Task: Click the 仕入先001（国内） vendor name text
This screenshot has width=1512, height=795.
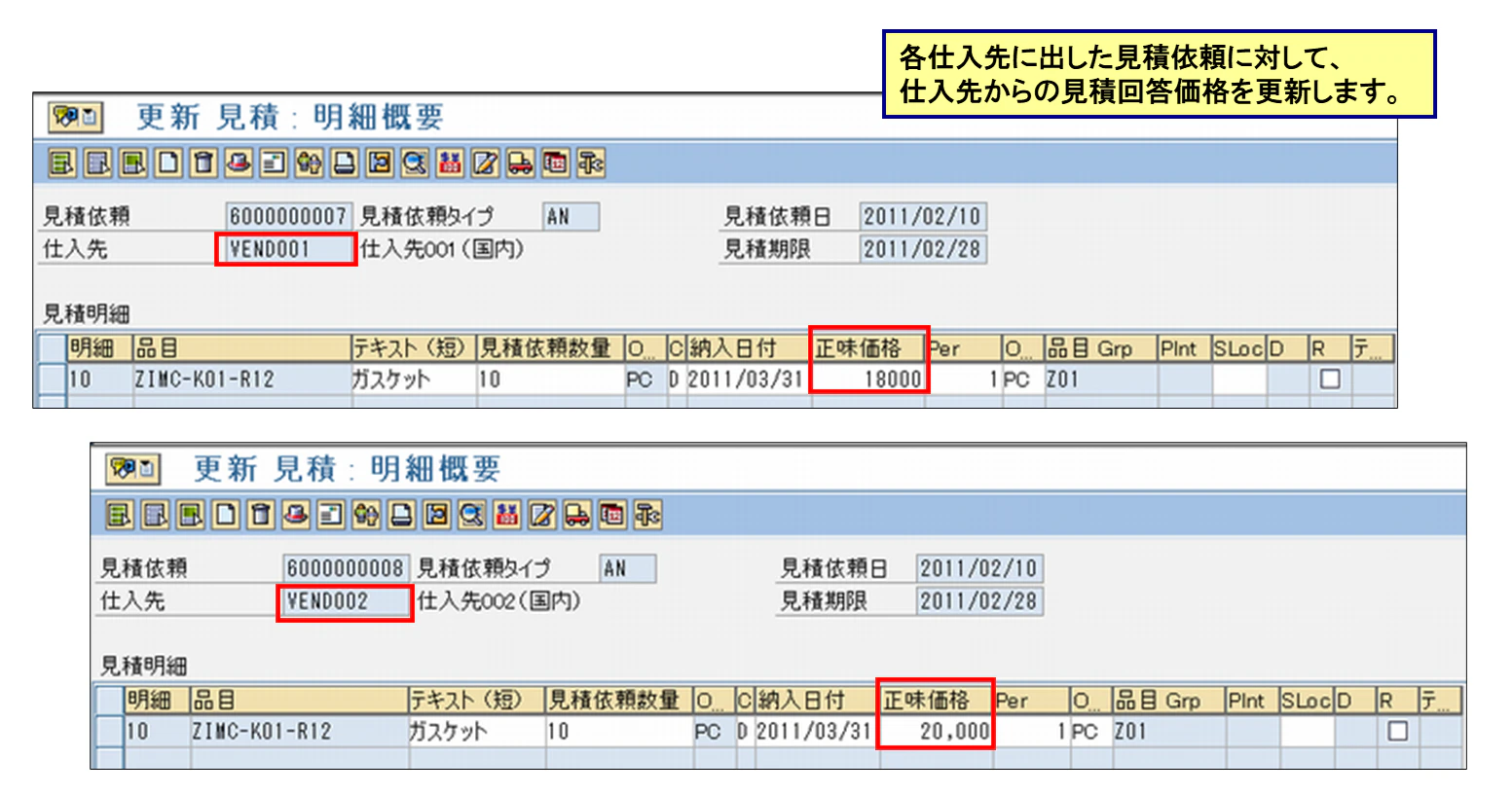Action: (443, 249)
